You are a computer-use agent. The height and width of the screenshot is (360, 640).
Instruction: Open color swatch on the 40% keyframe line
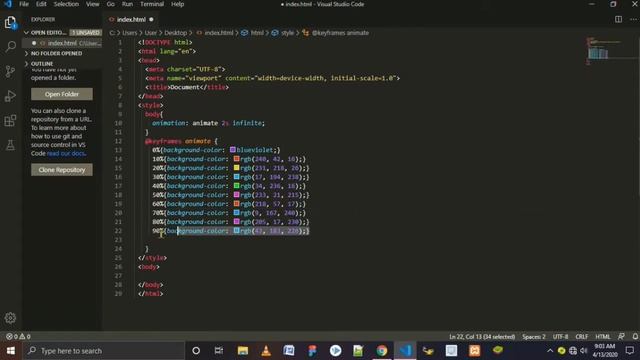236,186
